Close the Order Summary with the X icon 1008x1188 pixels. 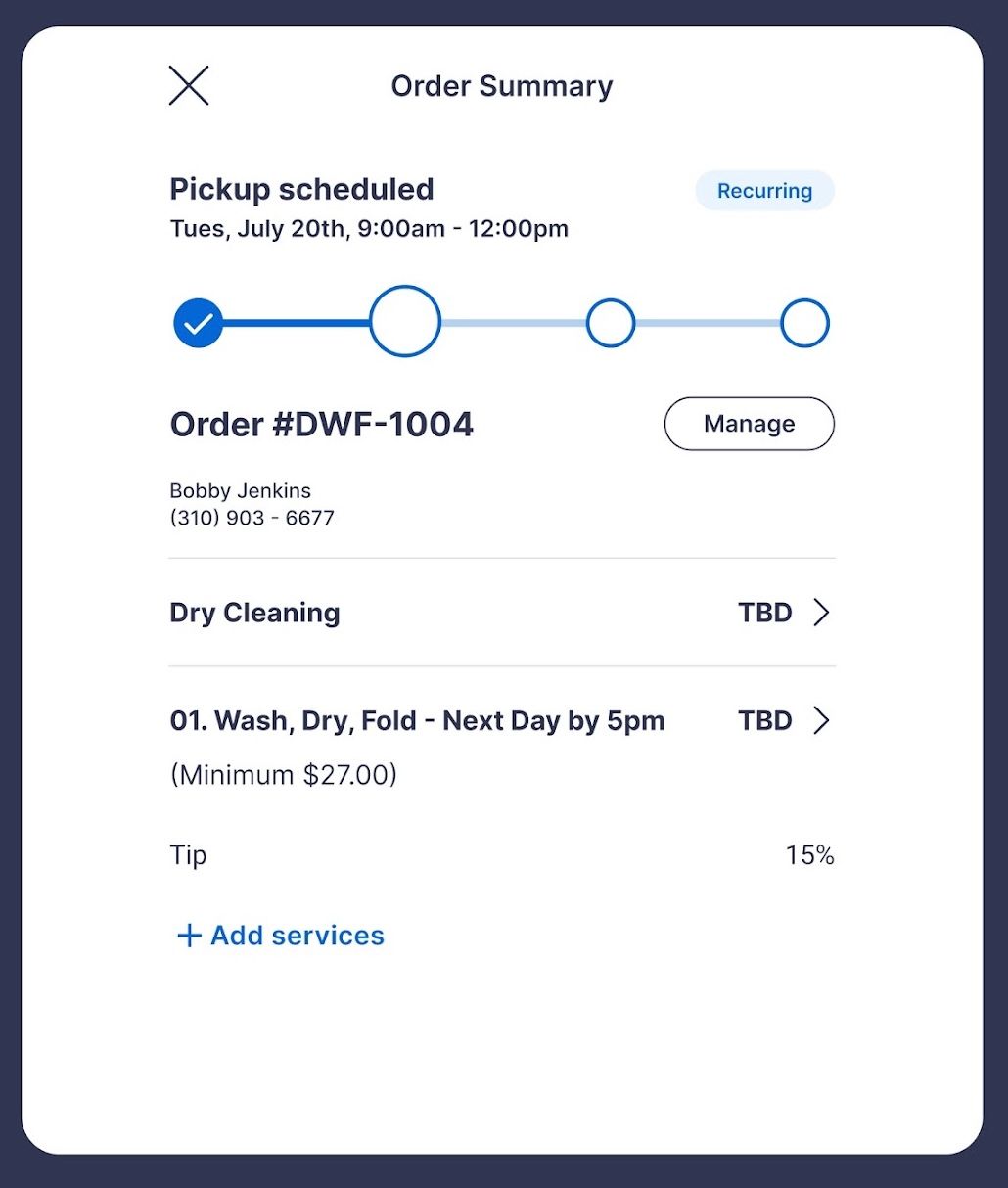pyautogui.click(x=189, y=85)
